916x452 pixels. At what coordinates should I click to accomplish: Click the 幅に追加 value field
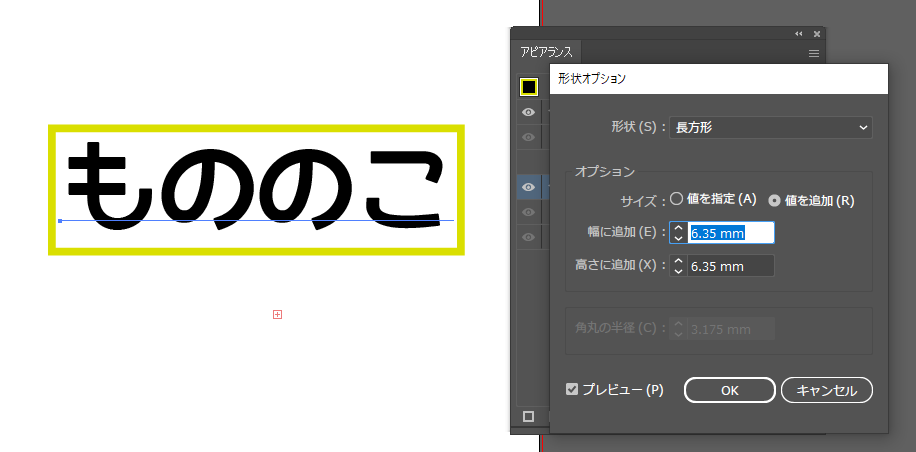pyautogui.click(x=730, y=233)
